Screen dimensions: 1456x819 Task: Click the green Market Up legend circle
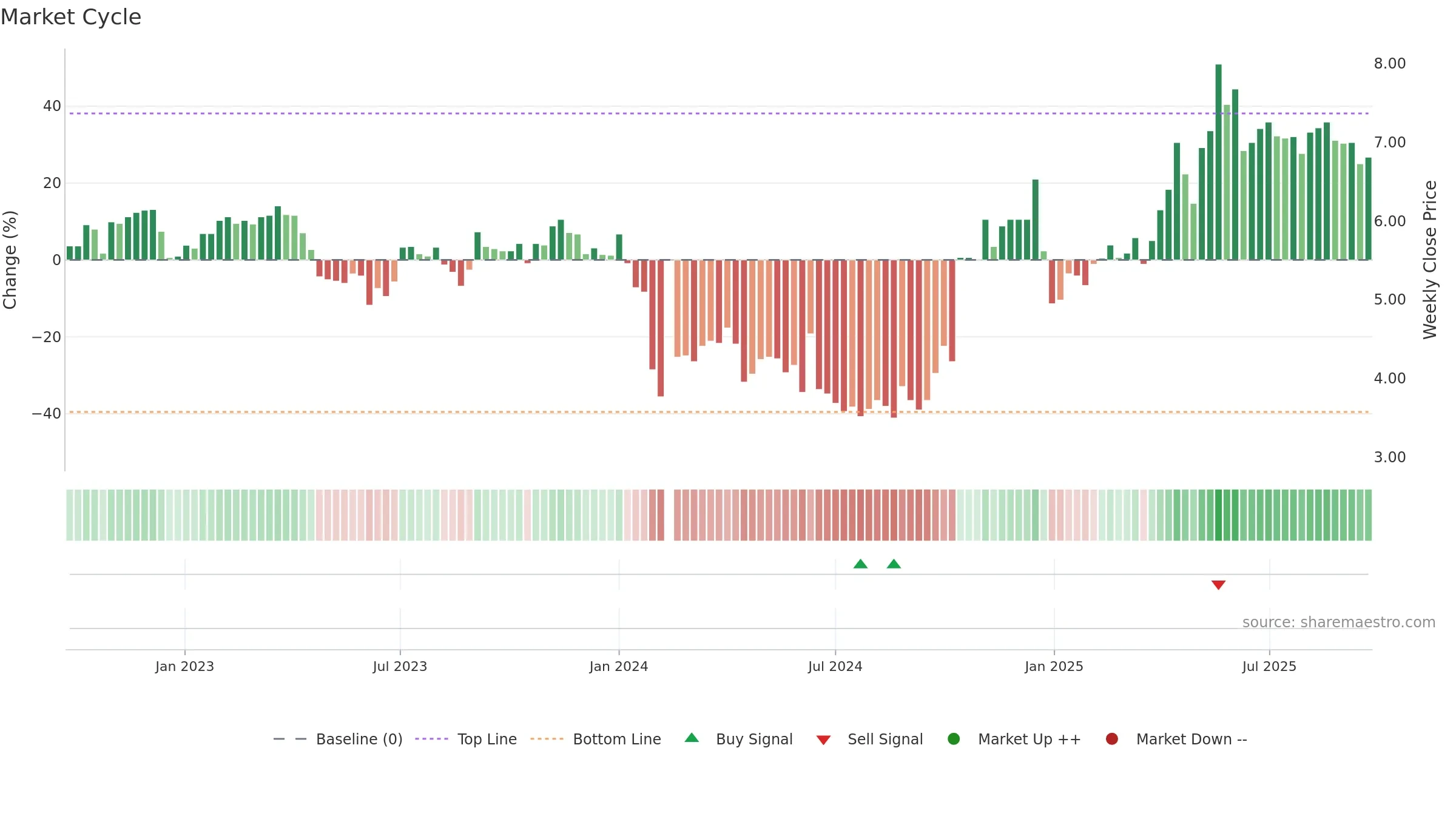point(954,739)
